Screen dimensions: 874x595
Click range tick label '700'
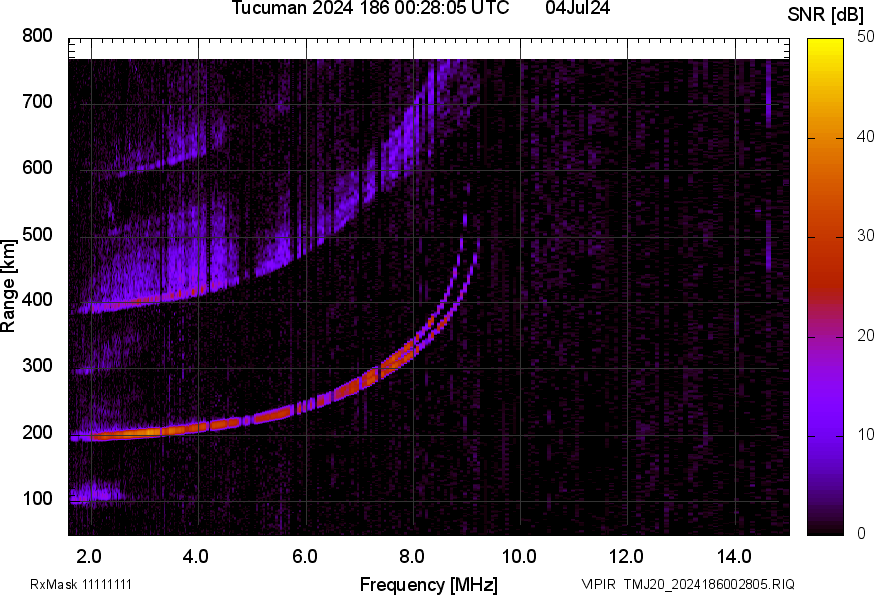coord(37,102)
